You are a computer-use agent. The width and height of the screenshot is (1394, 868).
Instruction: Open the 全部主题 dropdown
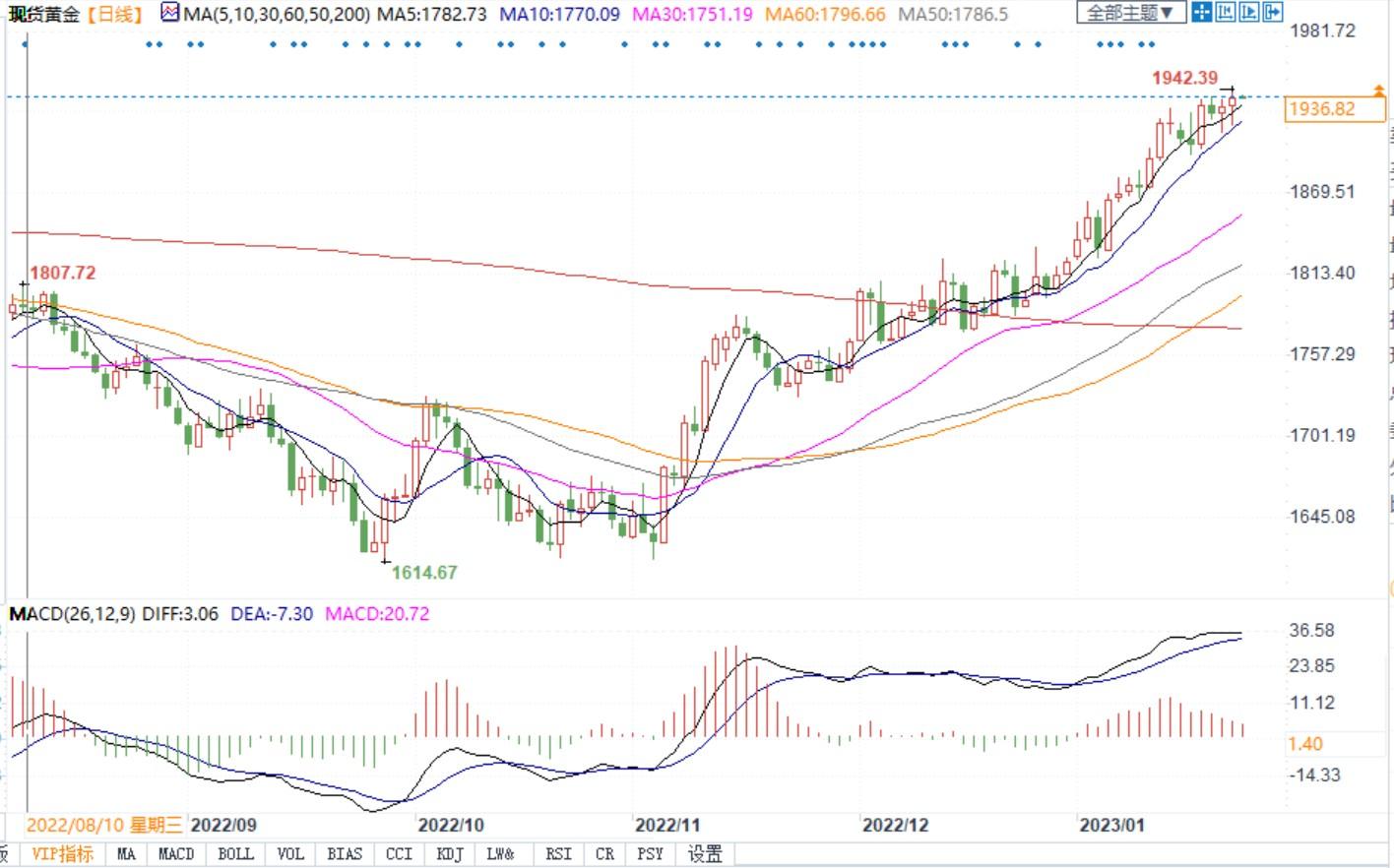pyautogui.click(x=1129, y=13)
